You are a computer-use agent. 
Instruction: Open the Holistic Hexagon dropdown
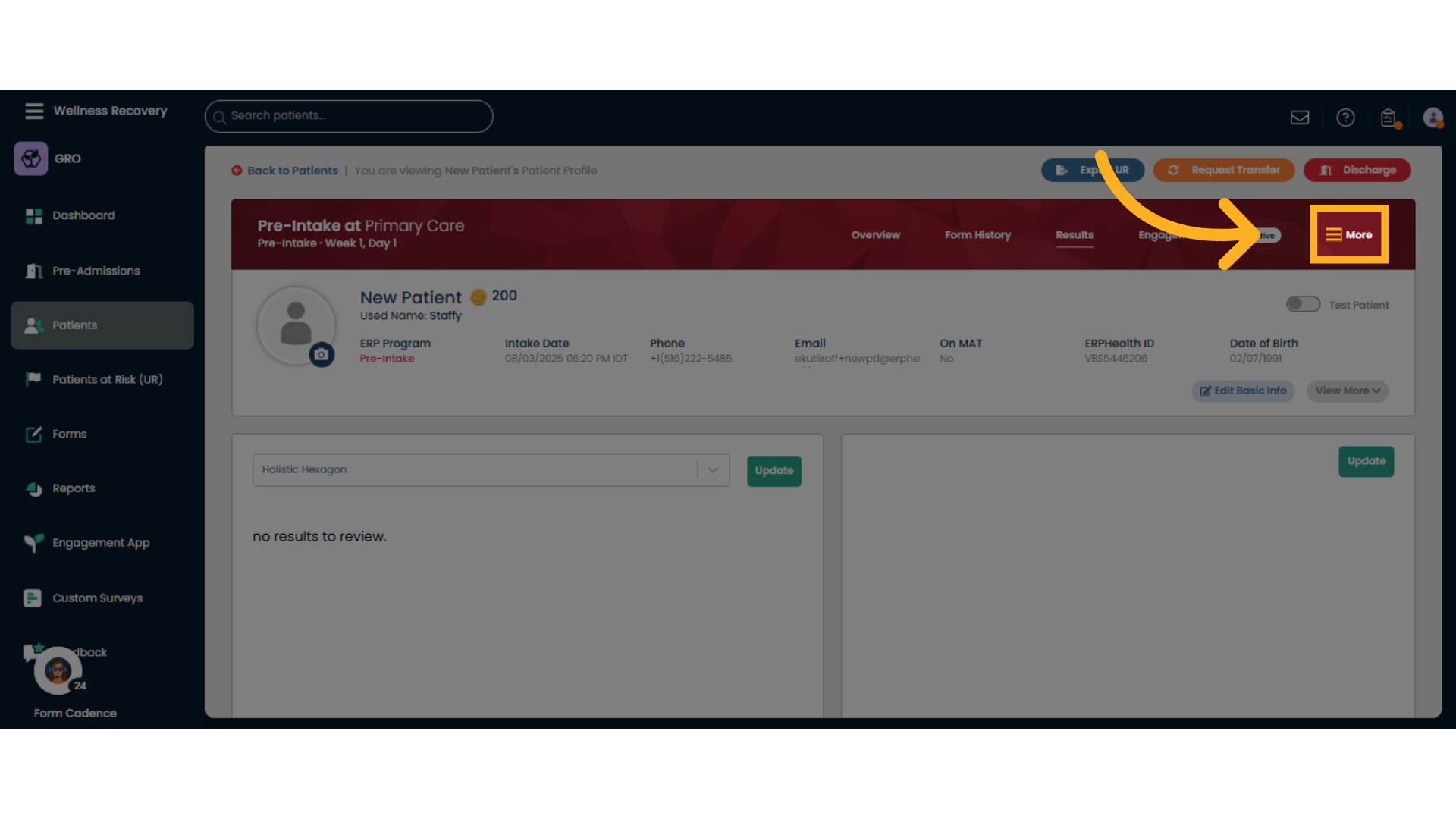point(491,470)
